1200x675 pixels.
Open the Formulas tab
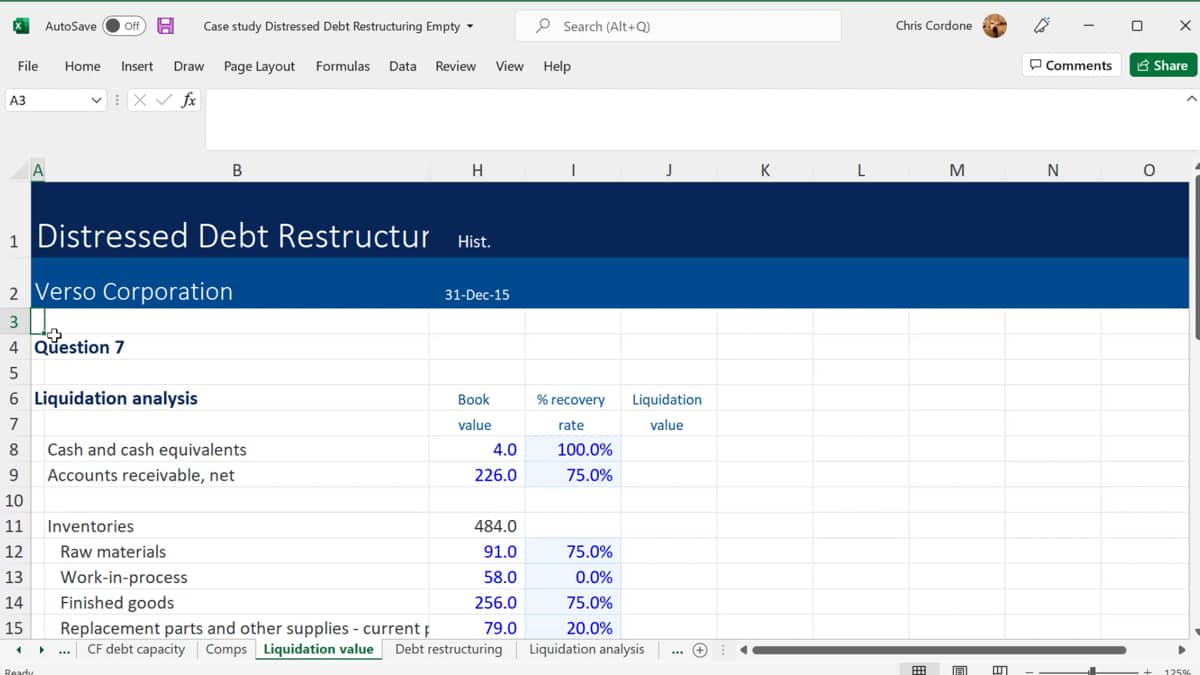pyautogui.click(x=342, y=66)
